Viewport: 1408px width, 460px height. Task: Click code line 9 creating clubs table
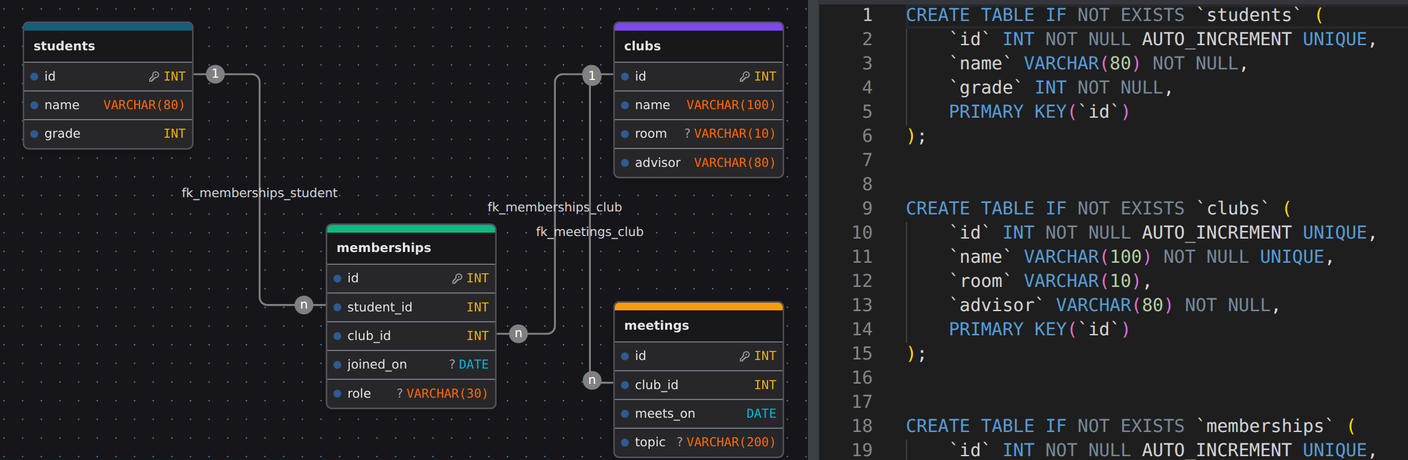point(1099,208)
